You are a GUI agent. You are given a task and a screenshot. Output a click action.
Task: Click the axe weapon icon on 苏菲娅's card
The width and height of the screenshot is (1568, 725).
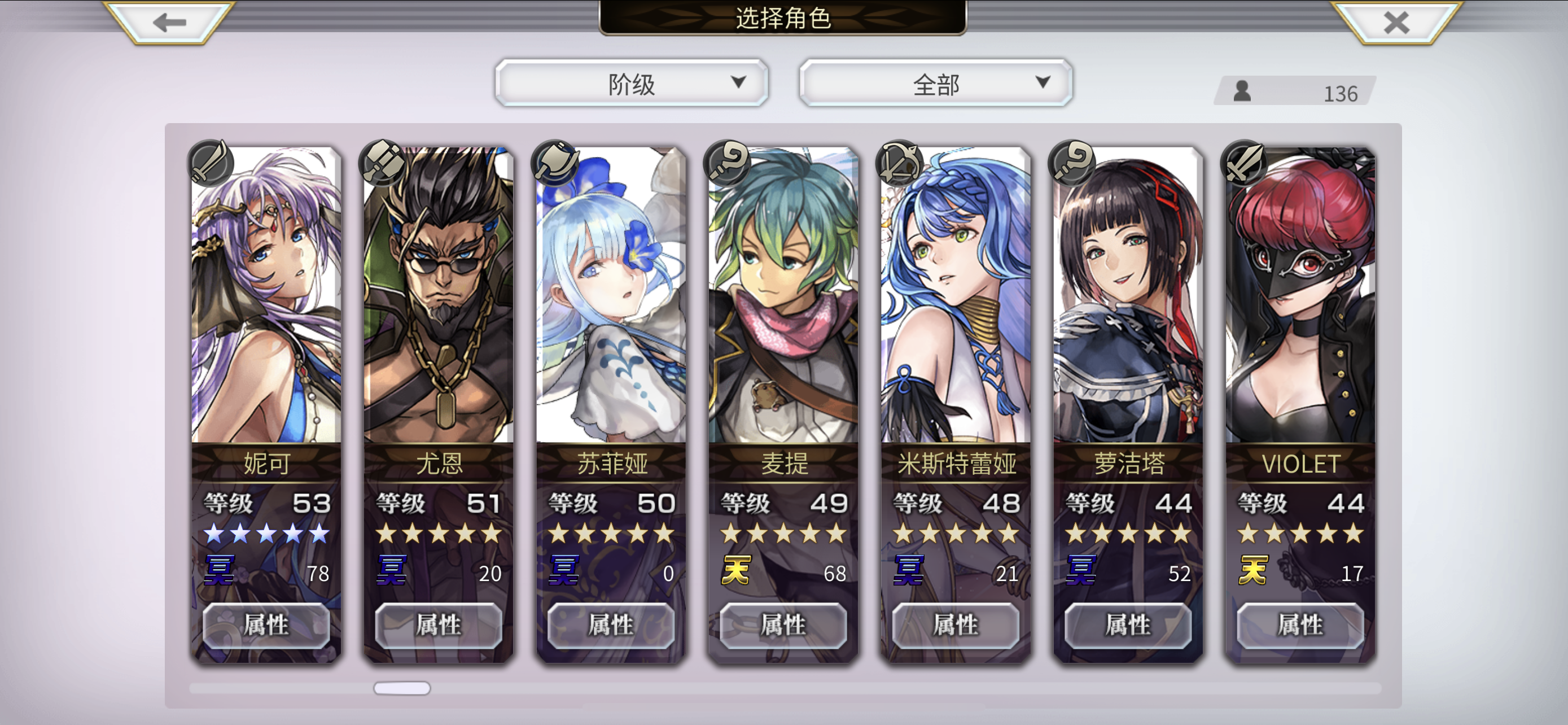554,163
